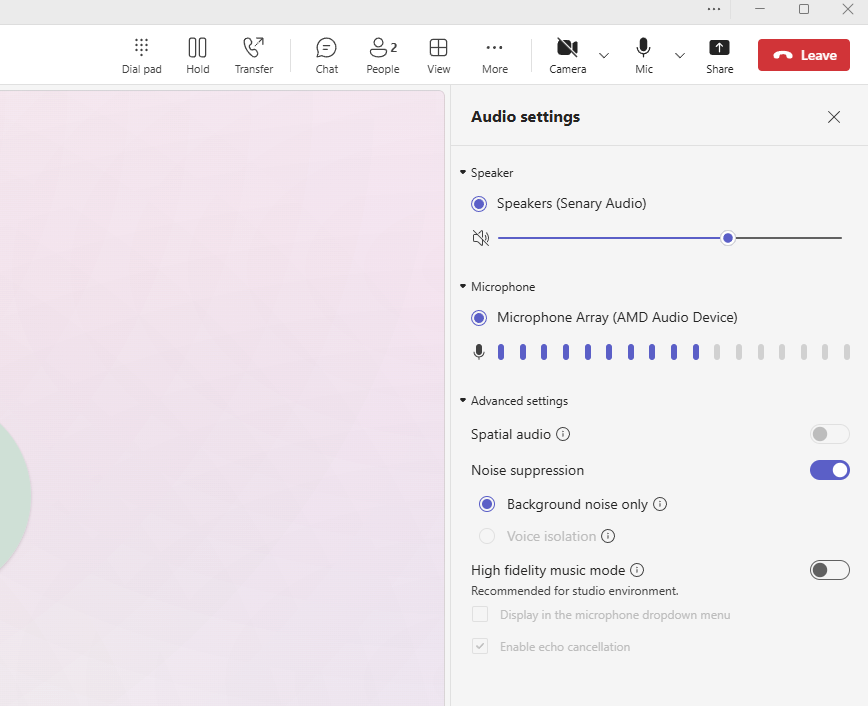The width and height of the screenshot is (868, 706).
Task: Turn on the Camera
Action: coord(567,55)
